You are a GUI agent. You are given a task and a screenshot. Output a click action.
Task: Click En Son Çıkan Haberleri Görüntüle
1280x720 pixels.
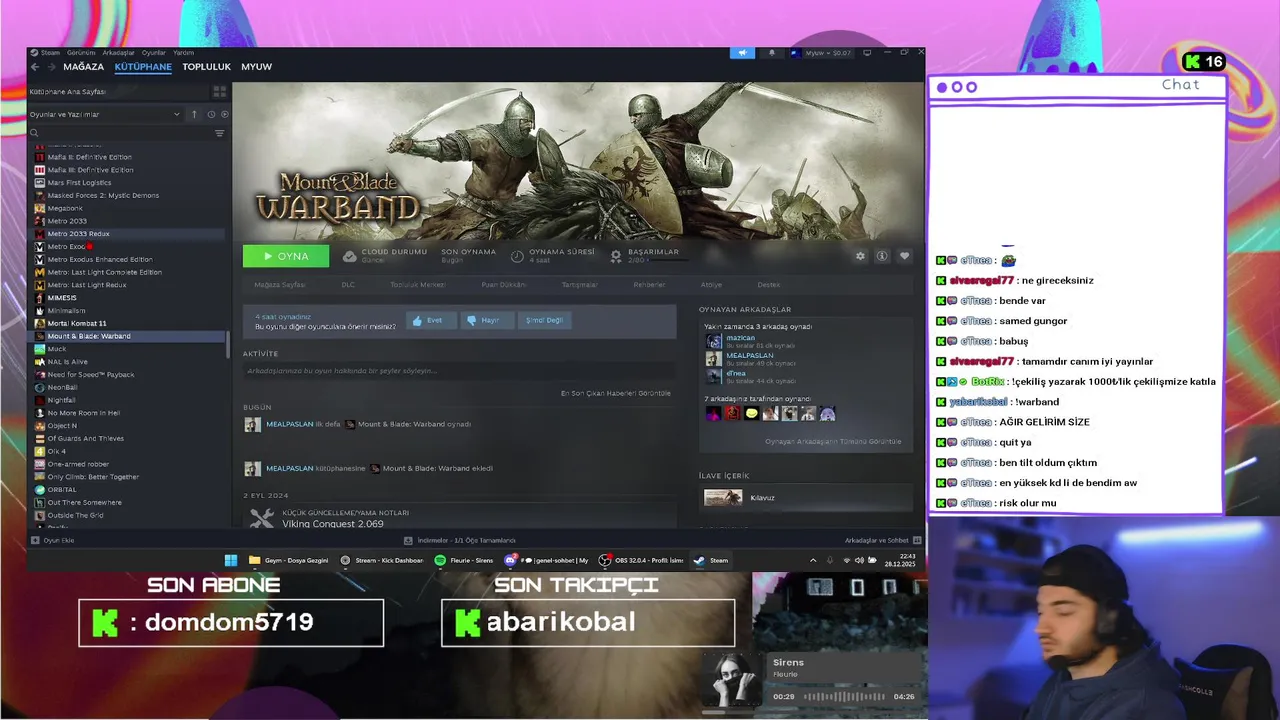(615, 393)
